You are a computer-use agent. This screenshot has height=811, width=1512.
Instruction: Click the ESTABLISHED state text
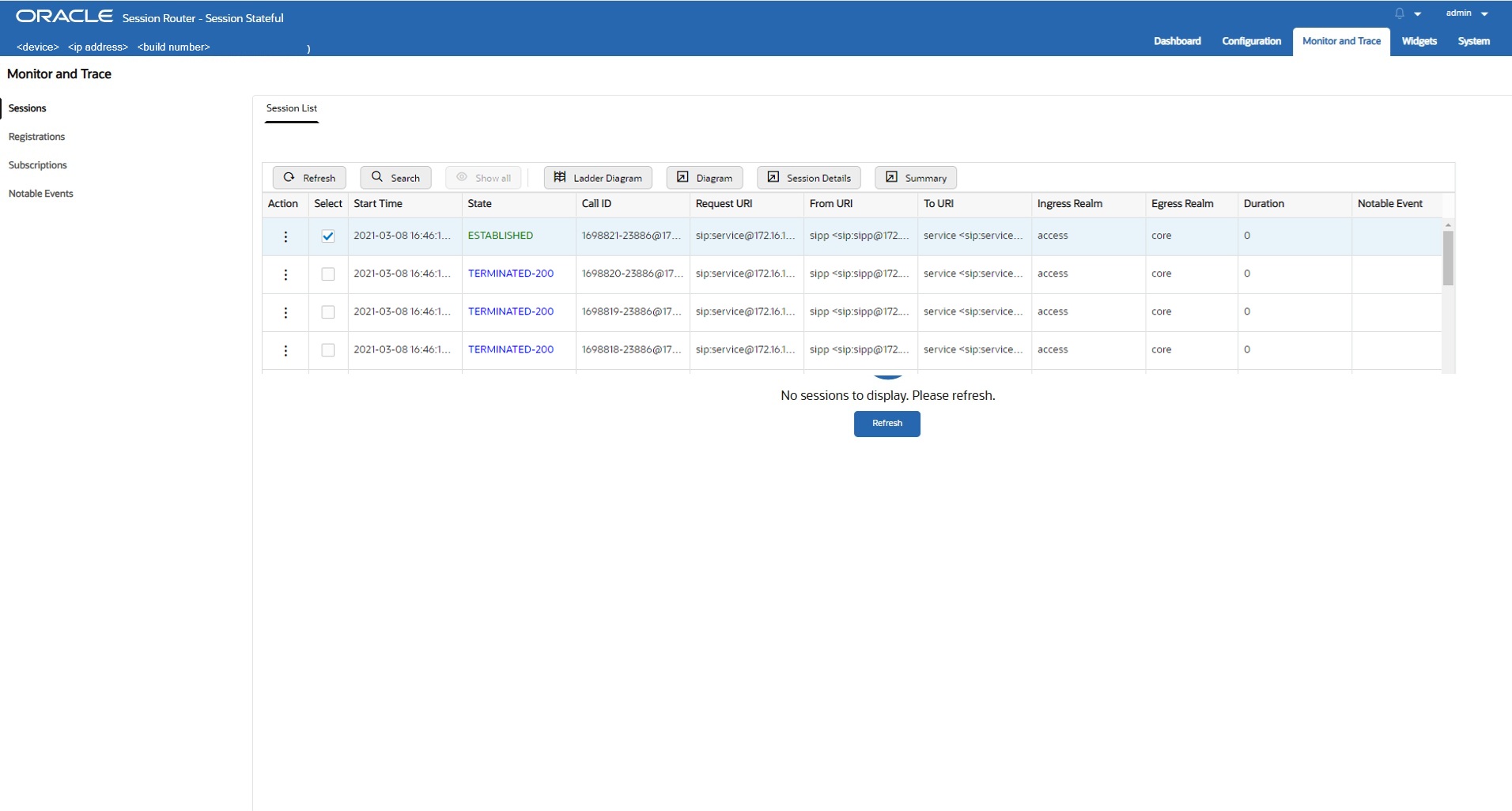pos(501,236)
